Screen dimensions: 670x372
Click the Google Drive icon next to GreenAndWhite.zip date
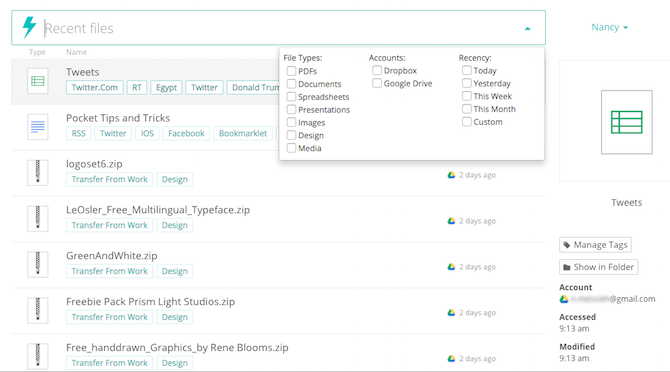click(x=451, y=267)
